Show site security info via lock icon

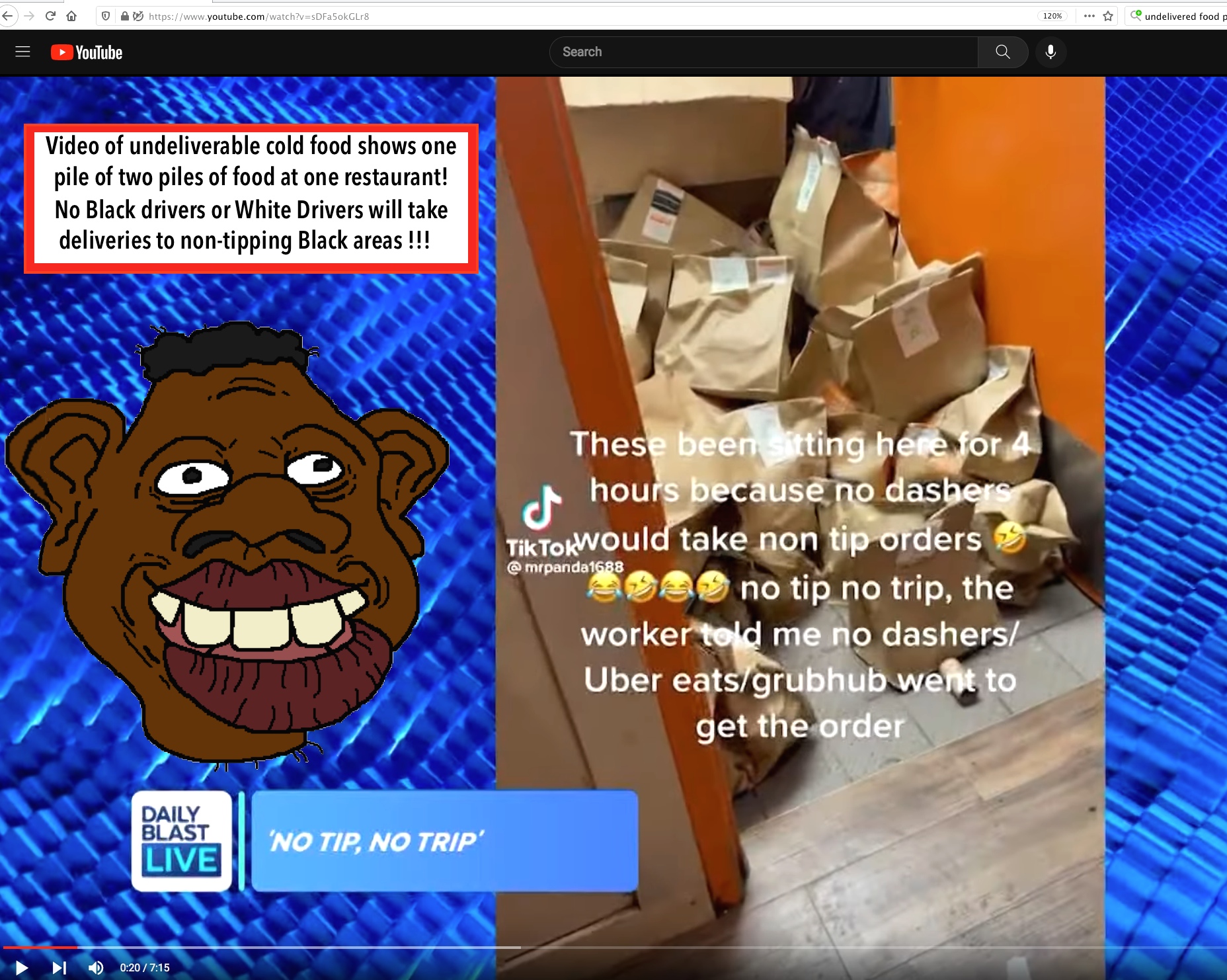pos(124,16)
